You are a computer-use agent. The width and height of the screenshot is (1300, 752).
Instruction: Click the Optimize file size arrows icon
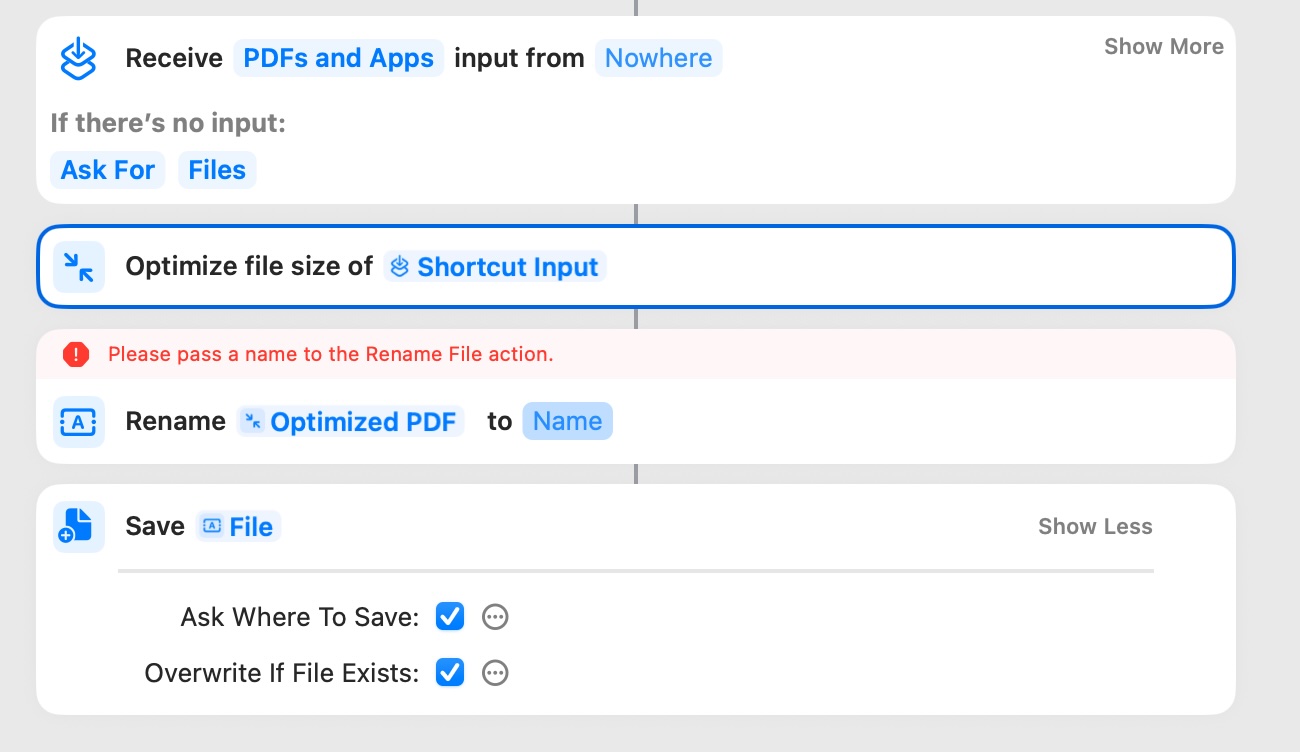(x=78, y=267)
